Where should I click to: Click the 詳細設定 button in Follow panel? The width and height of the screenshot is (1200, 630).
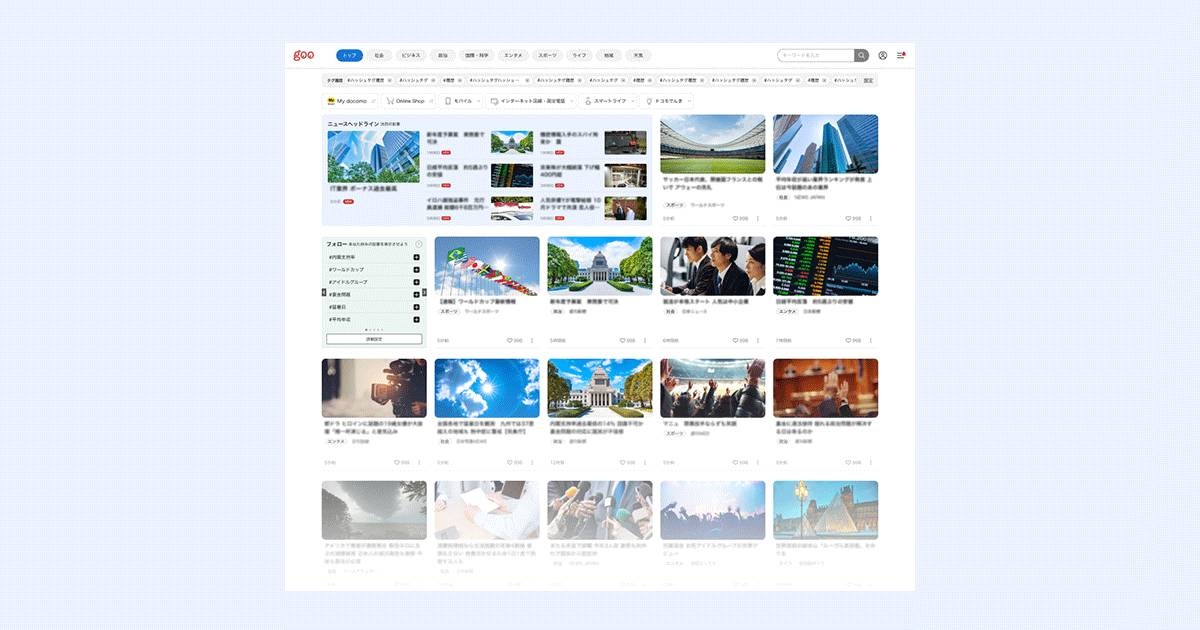point(374,339)
